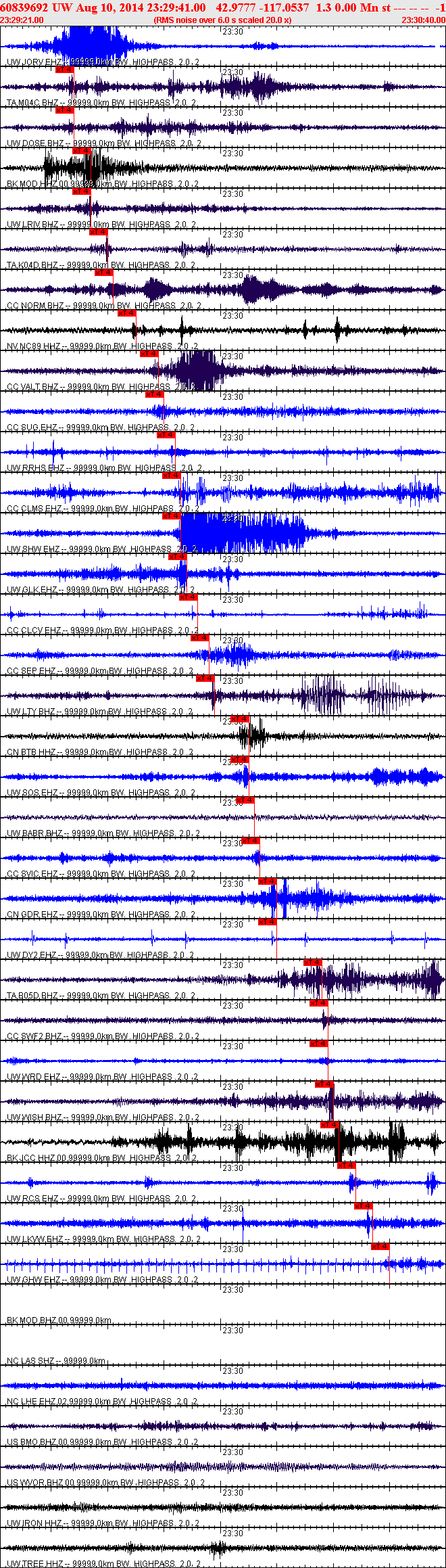Click the red pick marker above the CC SEP trace

(199, 638)
